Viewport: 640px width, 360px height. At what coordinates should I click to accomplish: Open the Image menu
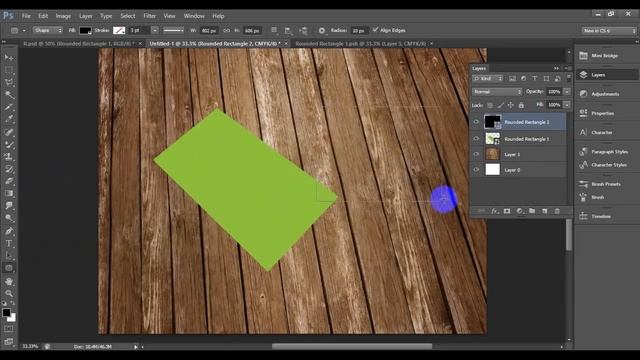63,16
